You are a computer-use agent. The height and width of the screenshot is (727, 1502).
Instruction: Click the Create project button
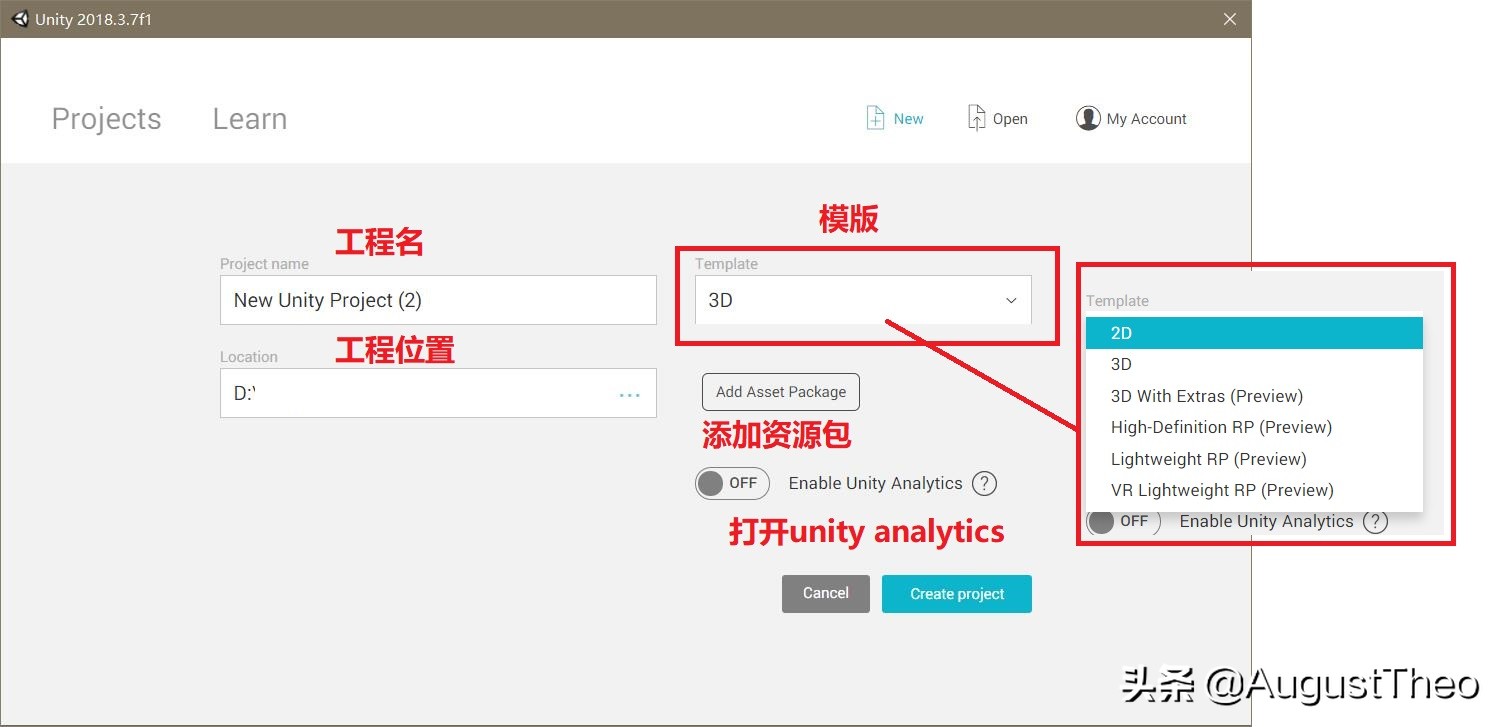pos(957,594)
